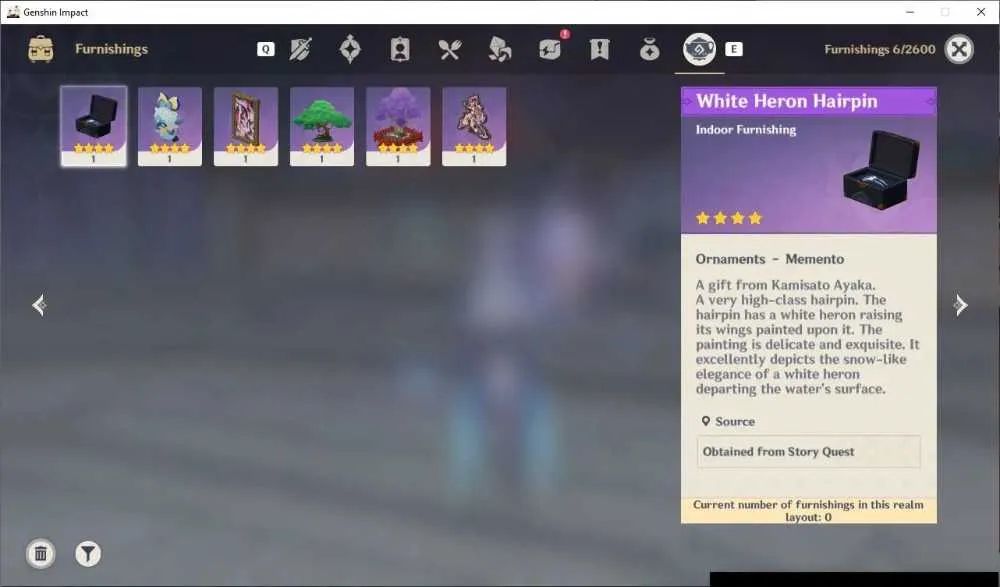The height and width of the screenshot is (587, 1000).
Task: Select the framed painting furnishing item
Action: [x=246, y=126]
